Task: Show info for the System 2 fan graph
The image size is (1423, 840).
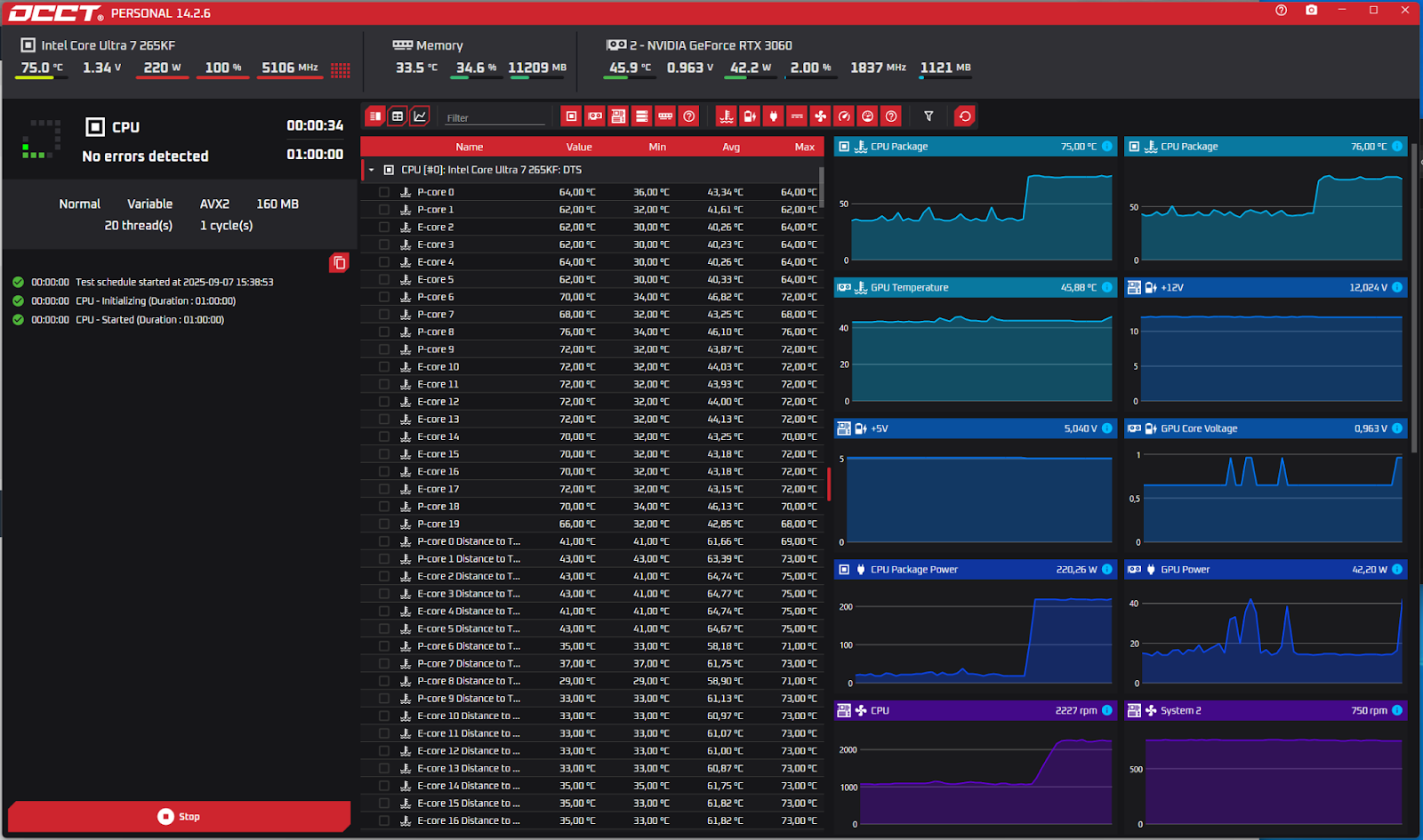Action: tap(1397, 710)
